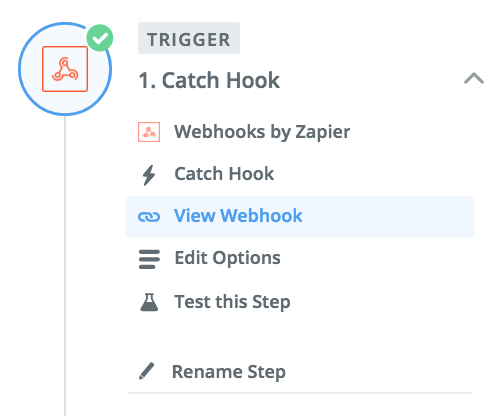Screen dimensions: 502x416
Task: Select the View Webhook menu entry
Action: pyautogui.click(x=238, y=216)
